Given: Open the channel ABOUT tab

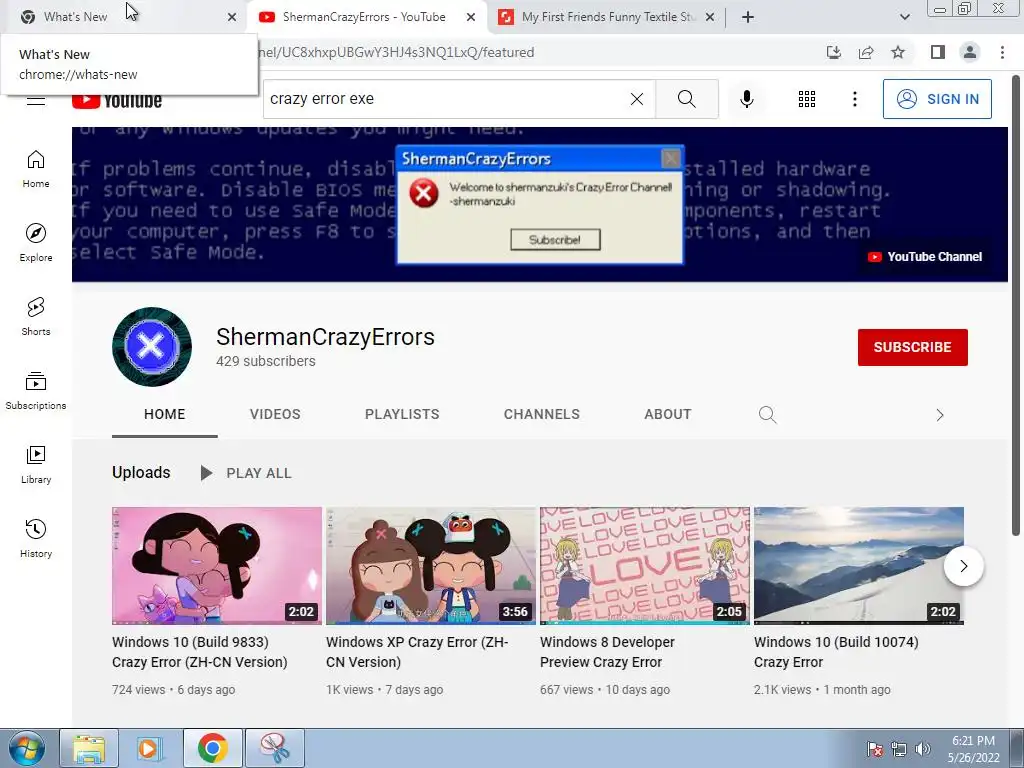Looking at the screenshot, I should click(667, 415).
